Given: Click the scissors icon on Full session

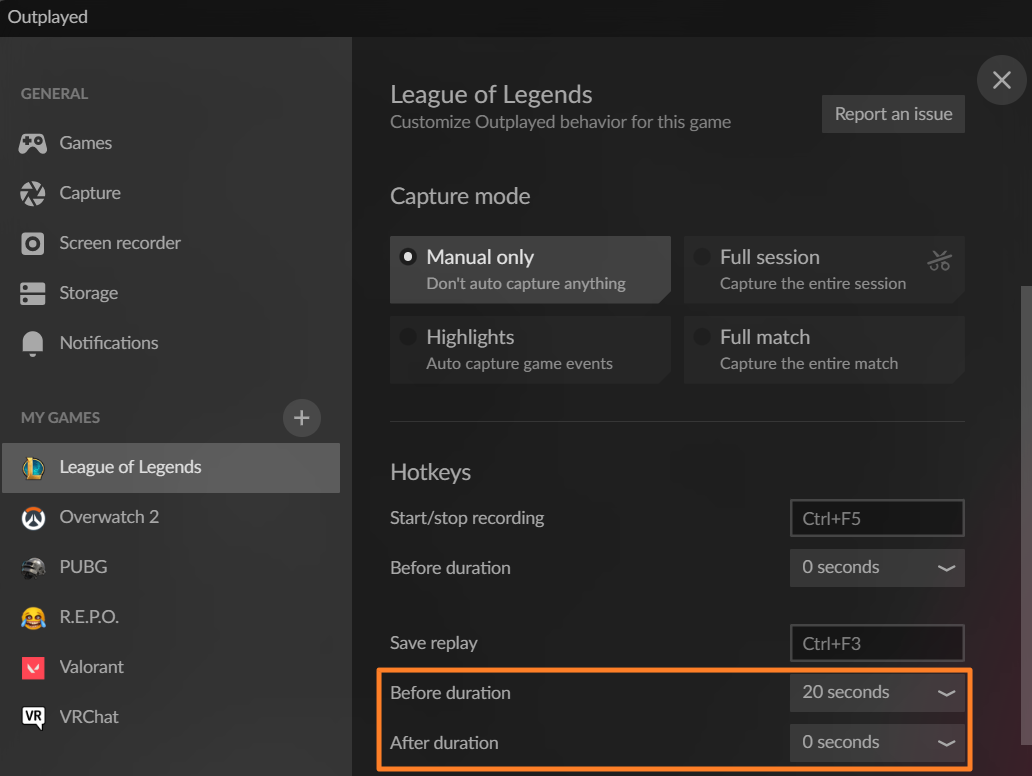Looking at the screenshot, I should click(x=939, y=261).
